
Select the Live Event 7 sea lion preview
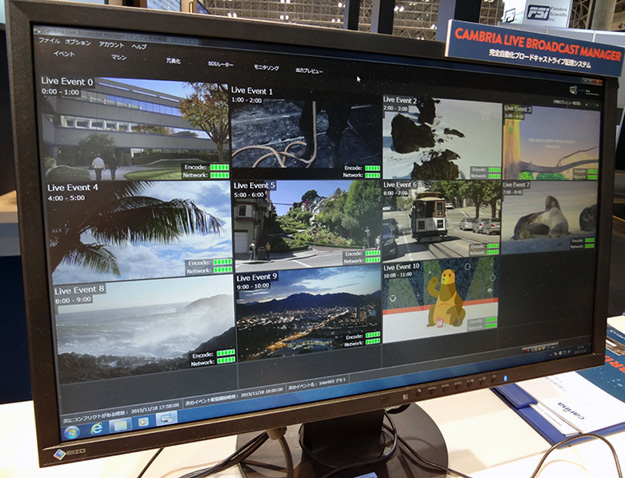pos(549,217)
